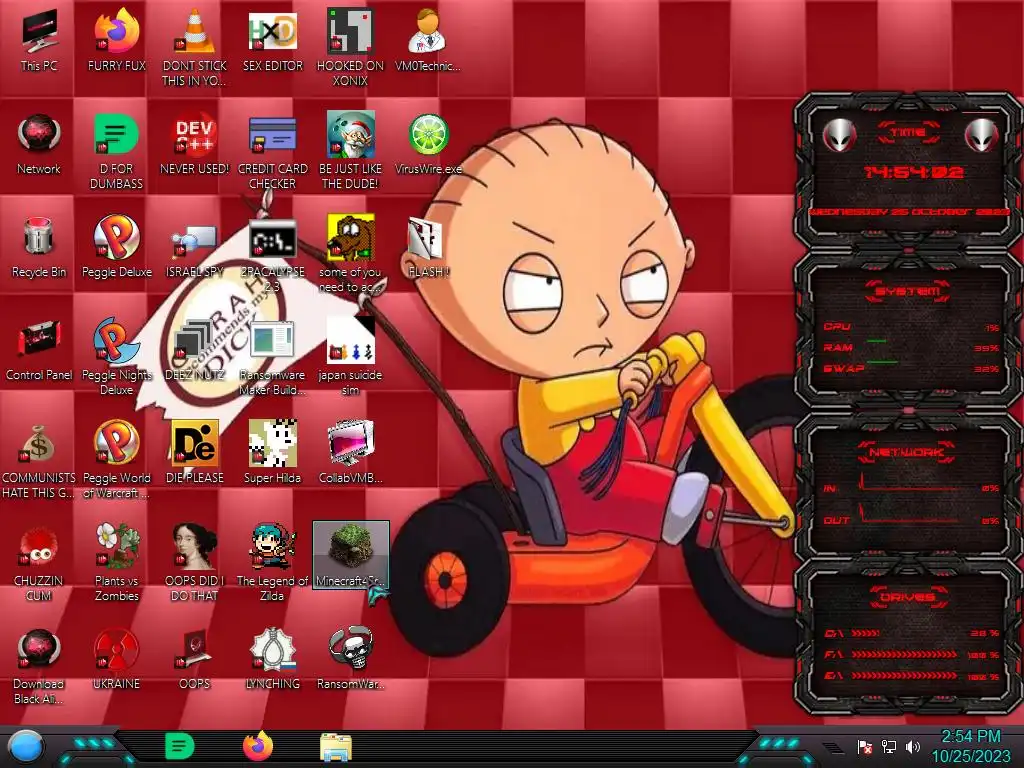Click the F:\ drive usage row
This screenshot has width=1024, height=768.
tap(912, 654)
